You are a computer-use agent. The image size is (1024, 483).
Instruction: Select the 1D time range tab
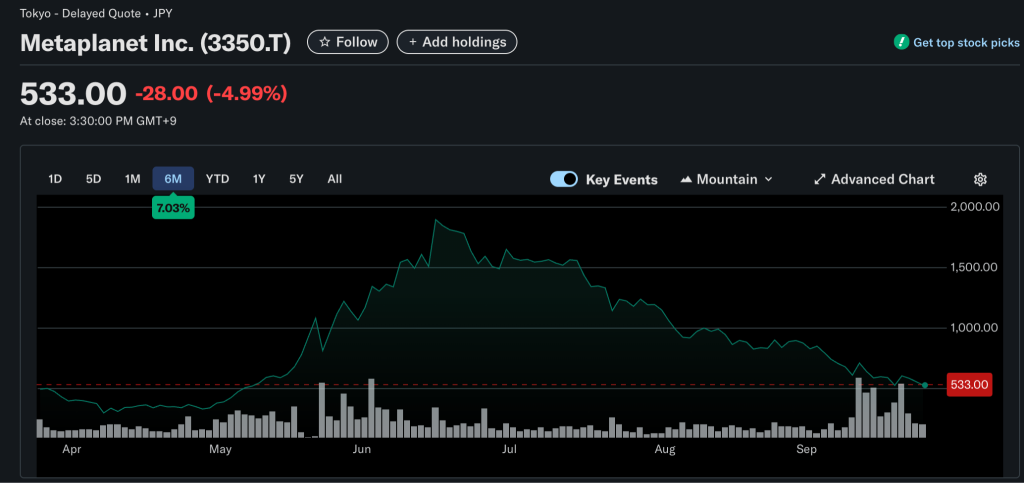pos(55,179)
